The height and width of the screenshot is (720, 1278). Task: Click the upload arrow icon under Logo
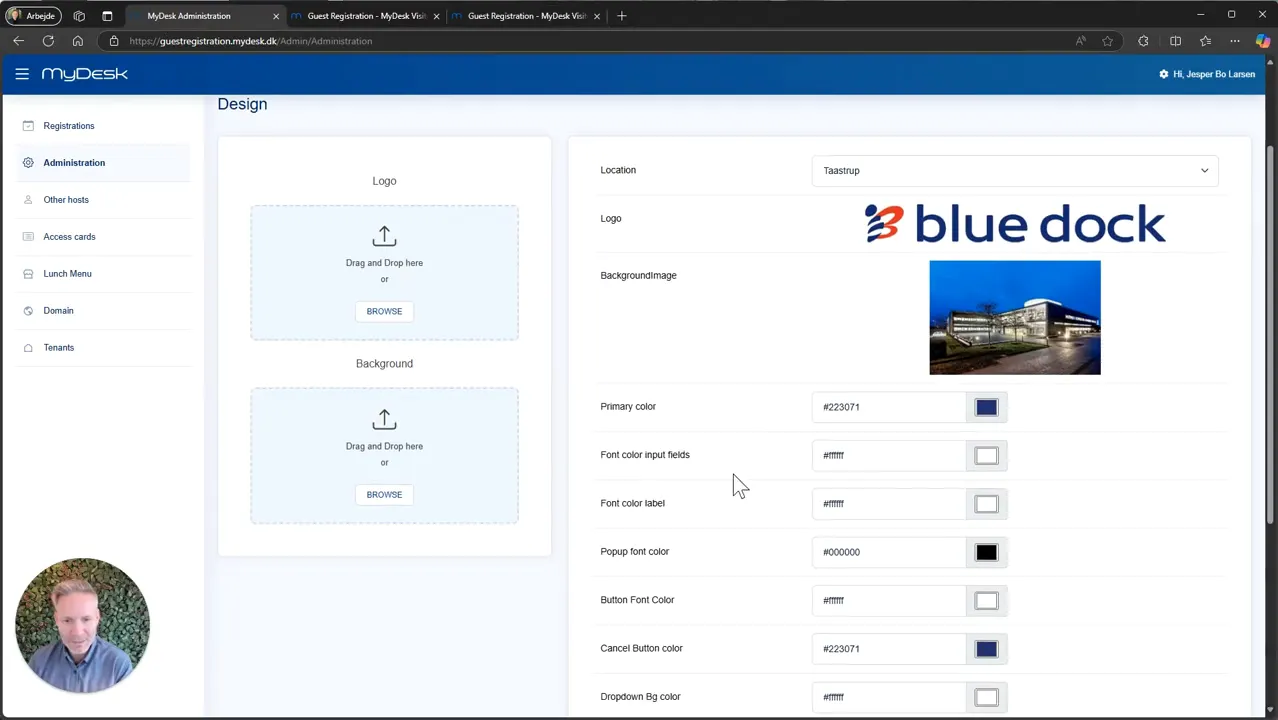coord(384,236)
